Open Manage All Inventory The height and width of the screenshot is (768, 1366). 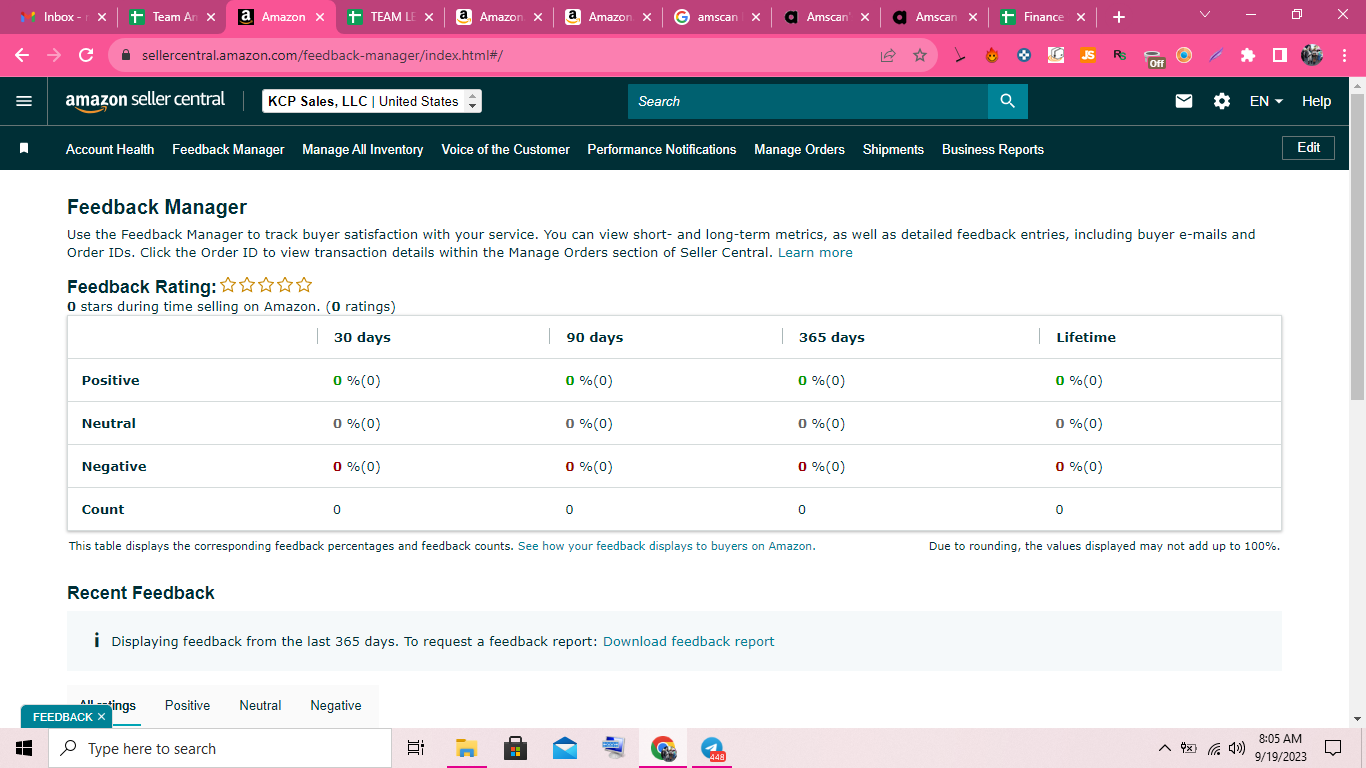click(x=363, y=149)
